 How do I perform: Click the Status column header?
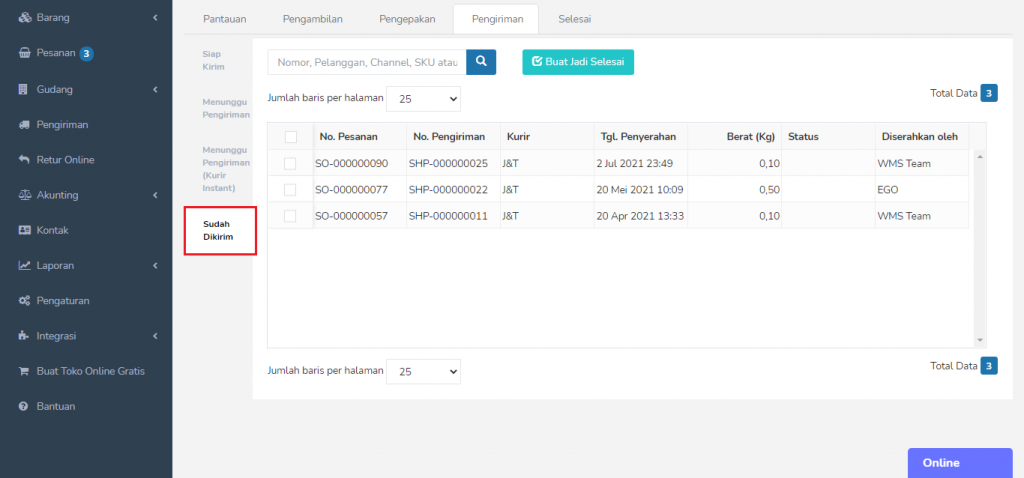tap(803, 136)
